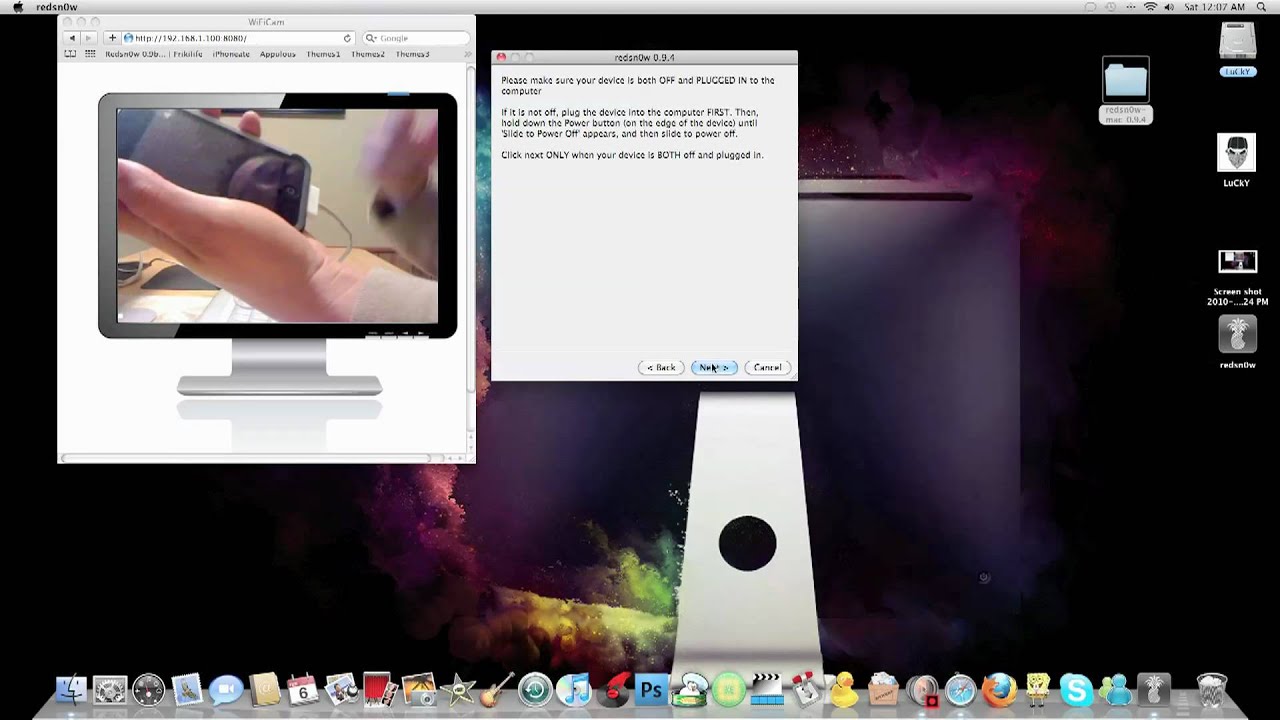
Task: Open the Themes3 bookmark
Action: coord(413,54)
